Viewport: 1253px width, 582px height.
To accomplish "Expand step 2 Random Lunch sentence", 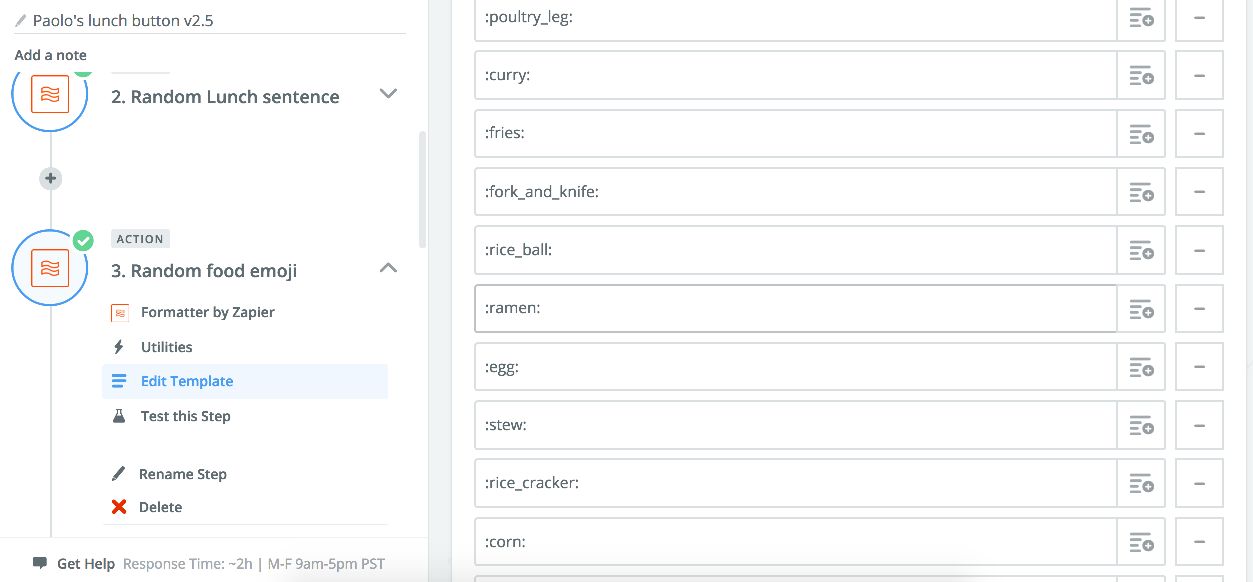I will click(389, 94).
